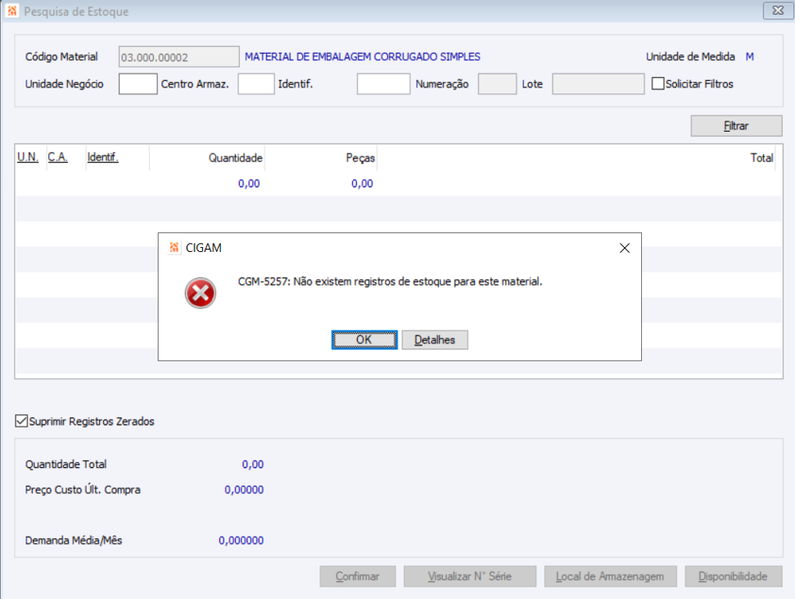
Task: Click the Filtrar button
Action: 736,126
